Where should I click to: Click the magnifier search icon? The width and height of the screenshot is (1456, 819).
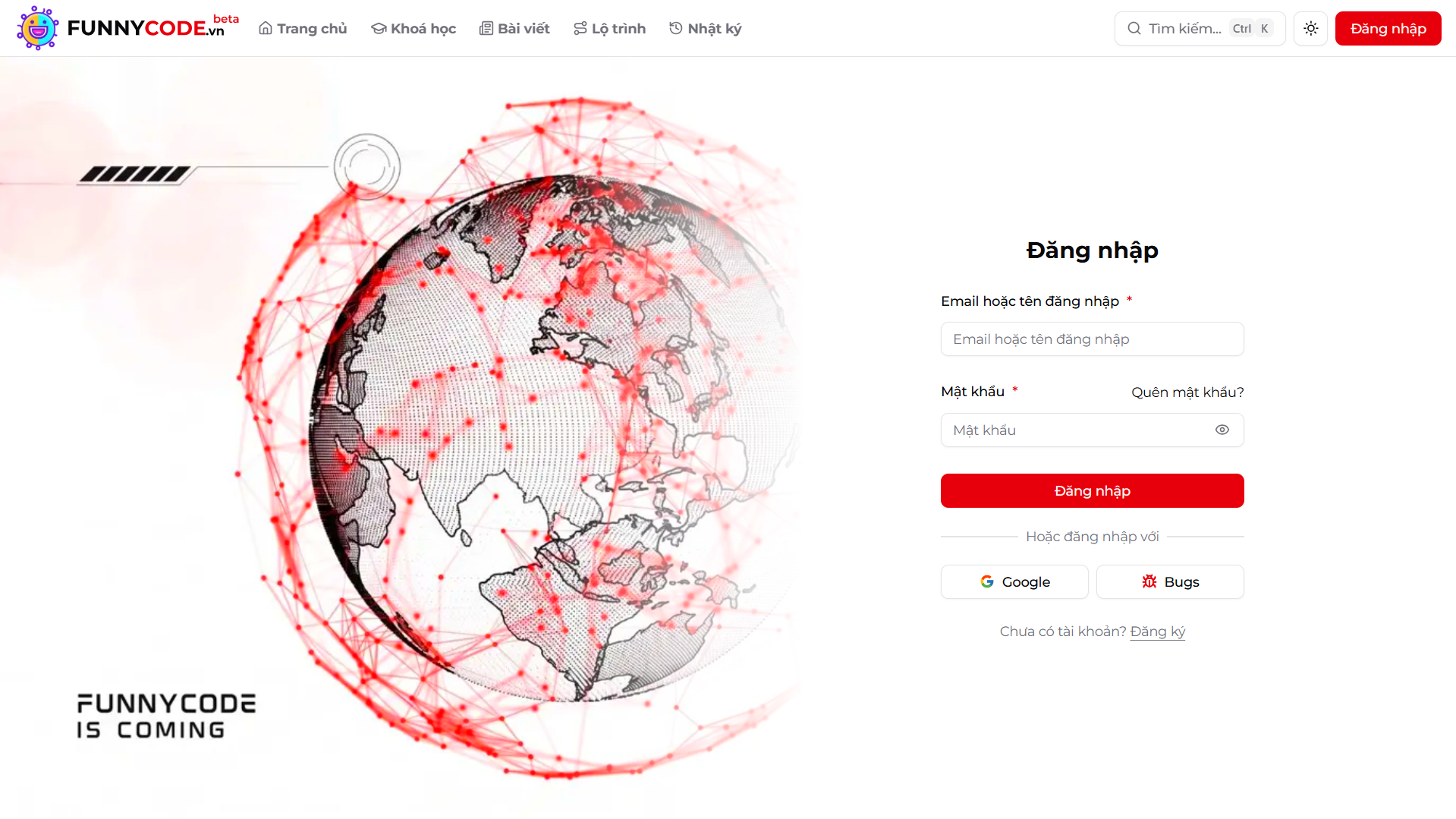click(x=1134, y=28)
